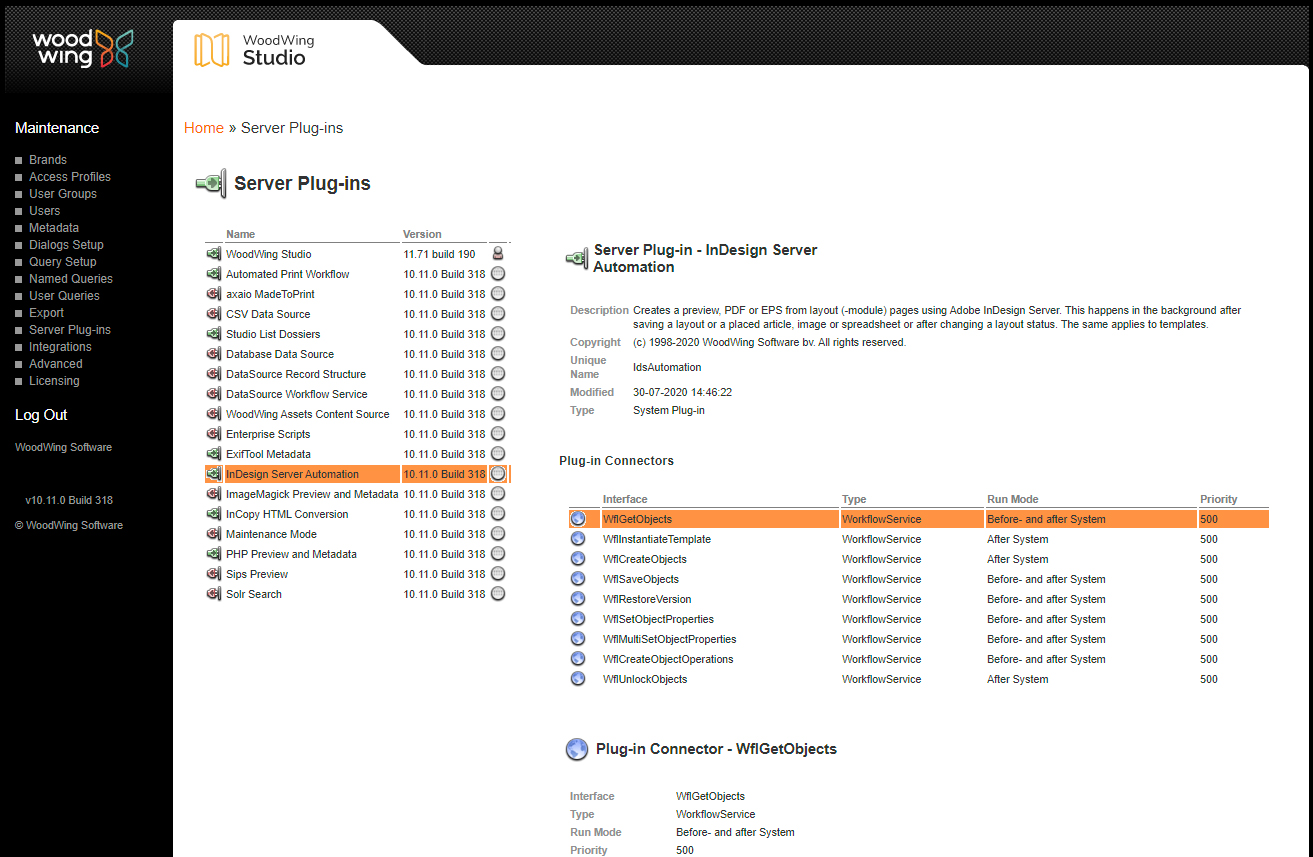Click plug icon next to Studio List Dossiers
Image resolution: width=1313 pixels, height=857 pixels.
click(x=213, y=334)
